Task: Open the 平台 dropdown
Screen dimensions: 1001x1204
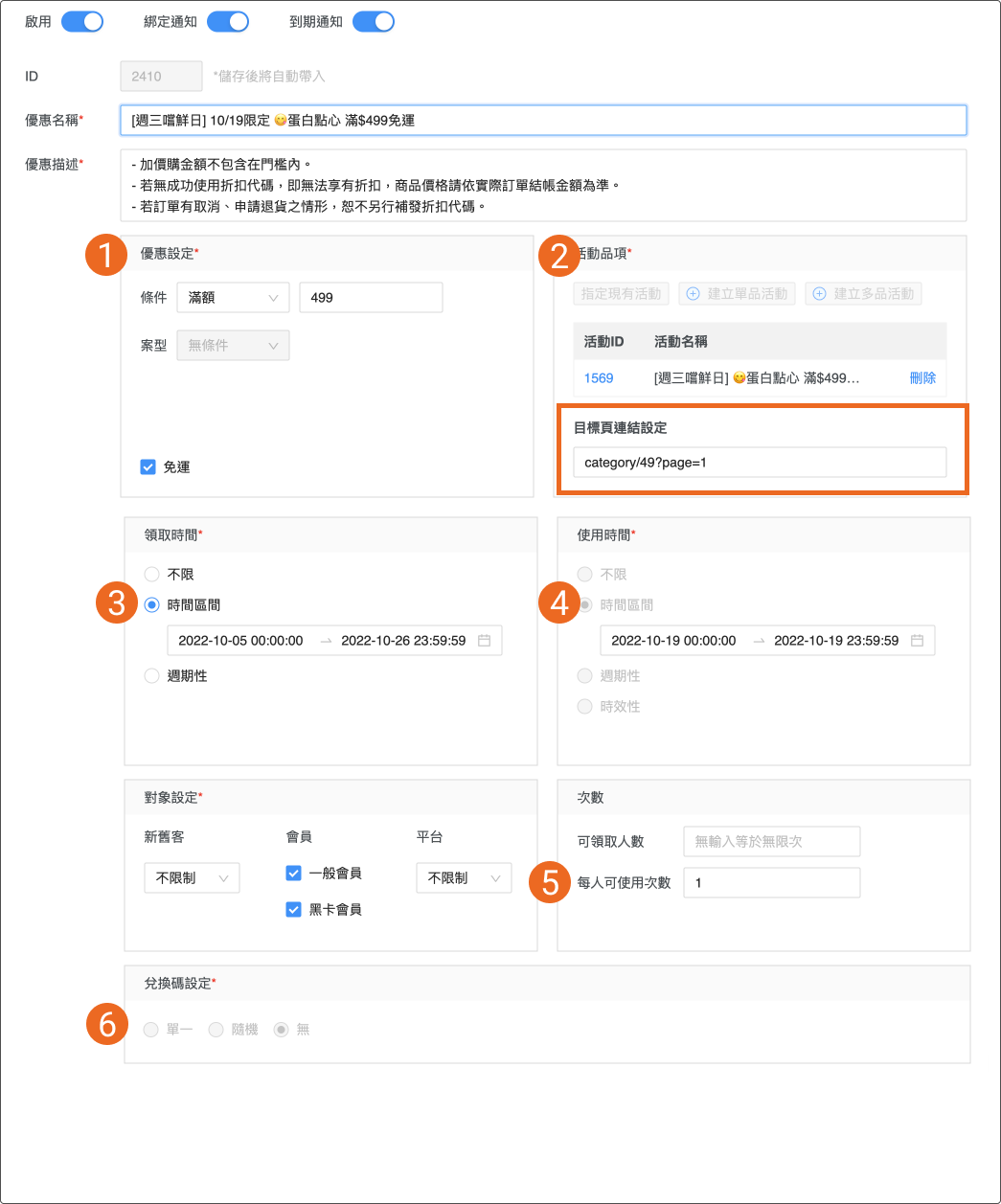Action: coord(464,878)
